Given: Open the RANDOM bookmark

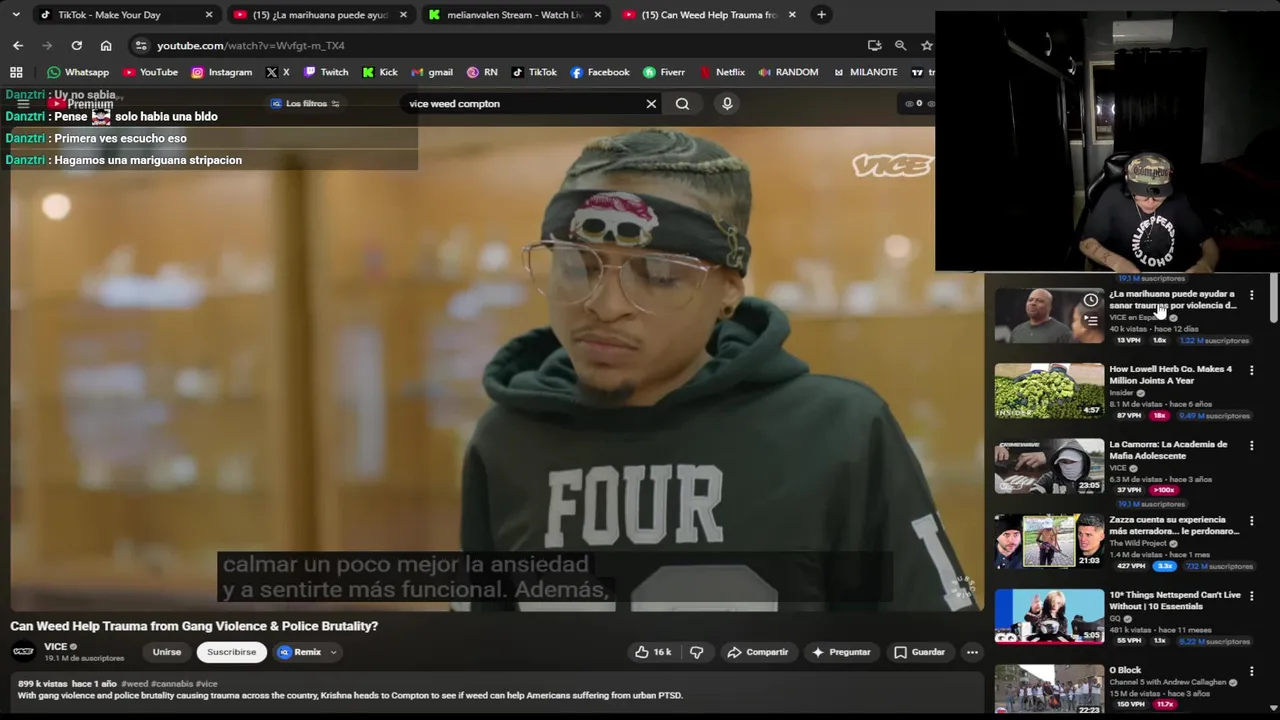Looking at the screenshot, I should (x=788, y=72).
